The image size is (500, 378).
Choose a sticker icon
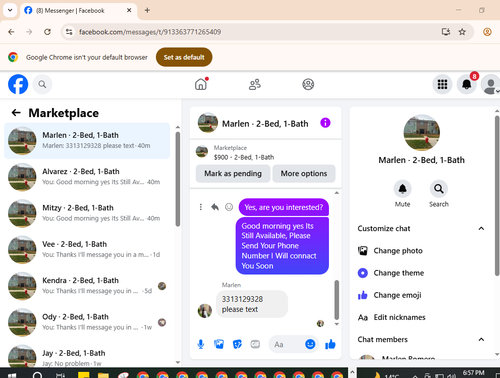[237, 344]
